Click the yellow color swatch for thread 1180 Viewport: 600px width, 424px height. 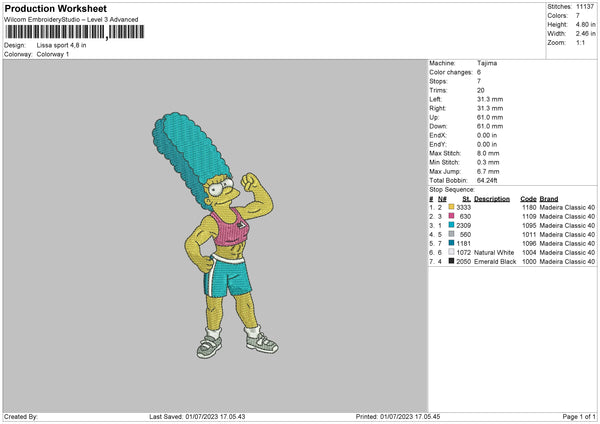(451, 207)
